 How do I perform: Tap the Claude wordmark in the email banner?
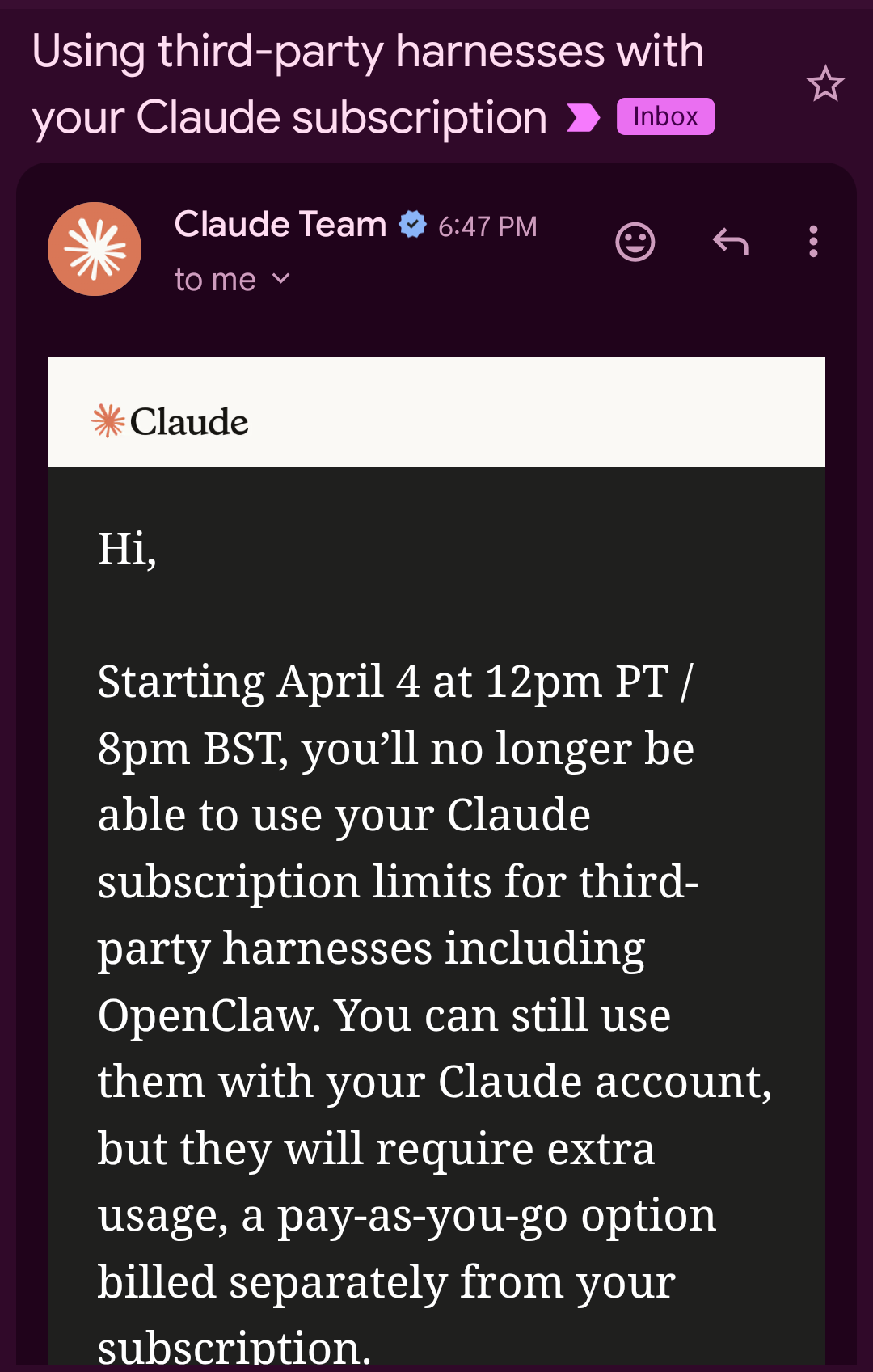point(189,422)
